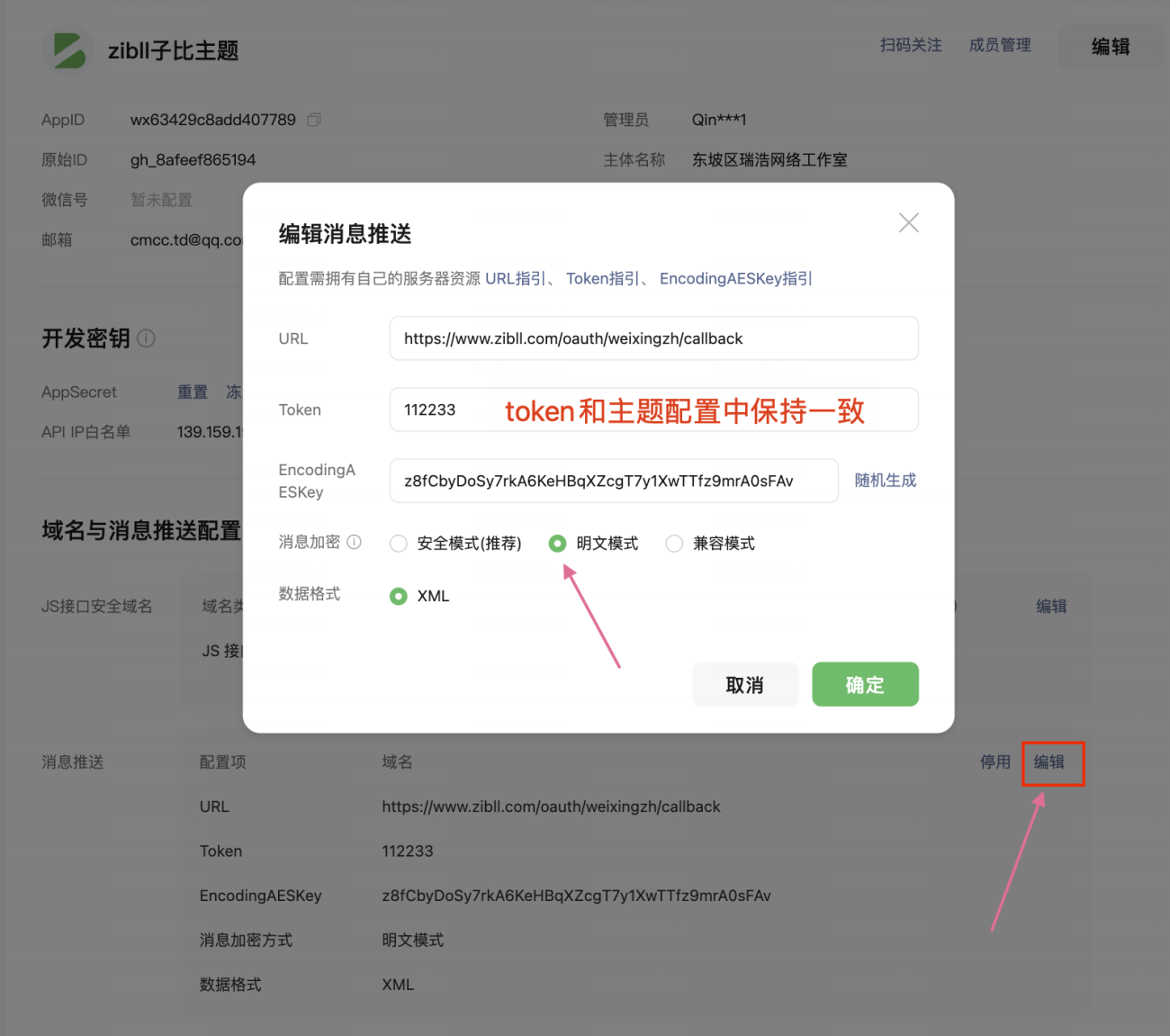This screenshot has width=1170, height=1036.
Task: Select the 明文模式 encryption option
Action: (558, 543)
